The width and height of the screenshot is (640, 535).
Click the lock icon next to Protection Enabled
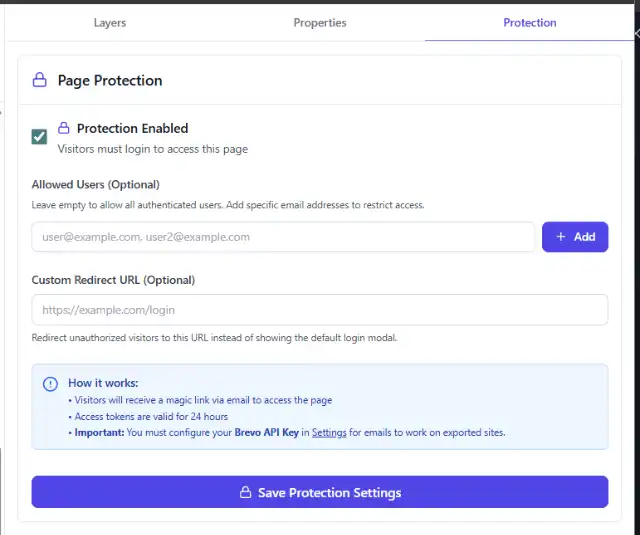64,128
